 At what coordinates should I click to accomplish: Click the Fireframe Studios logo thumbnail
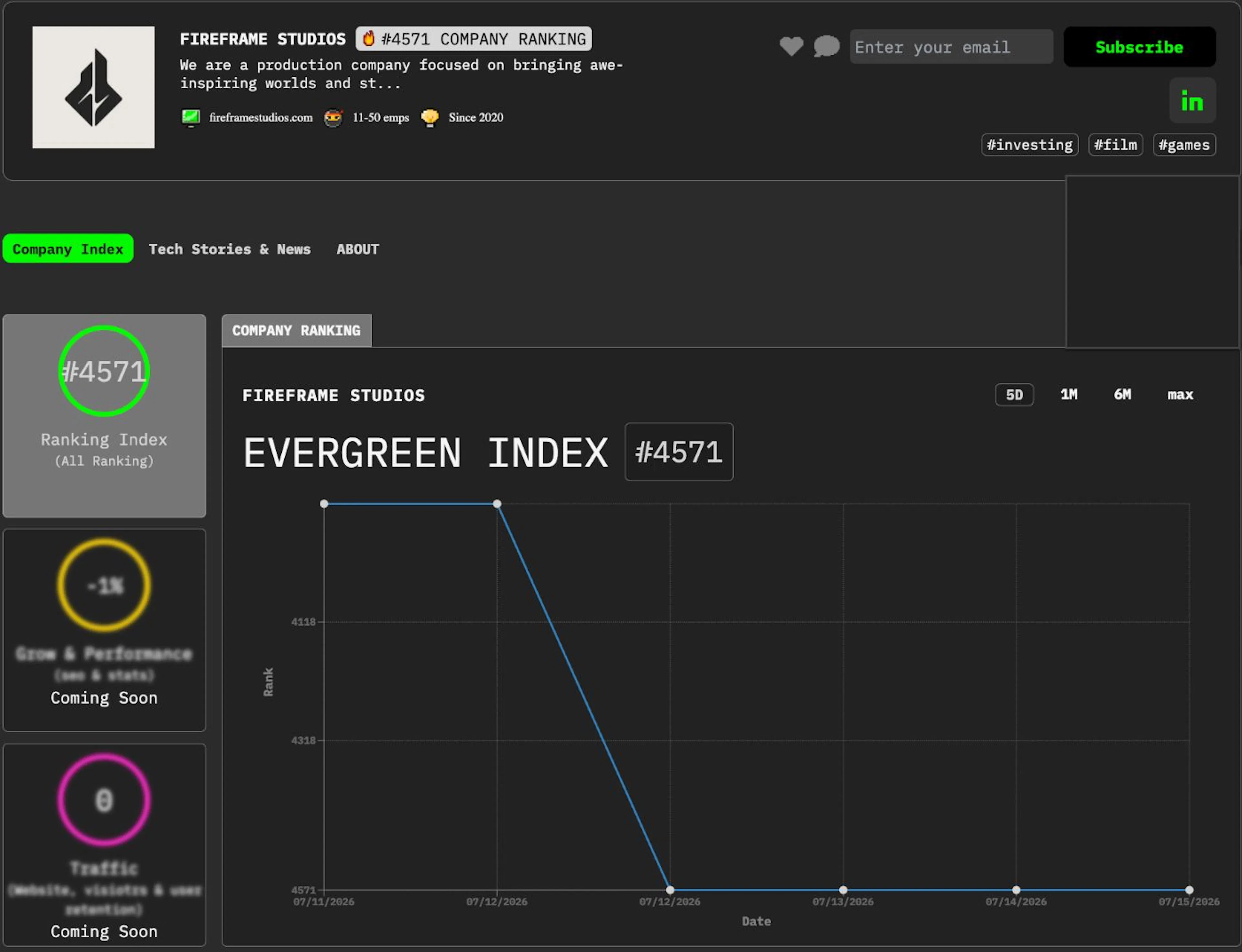[x=93, y=87]
